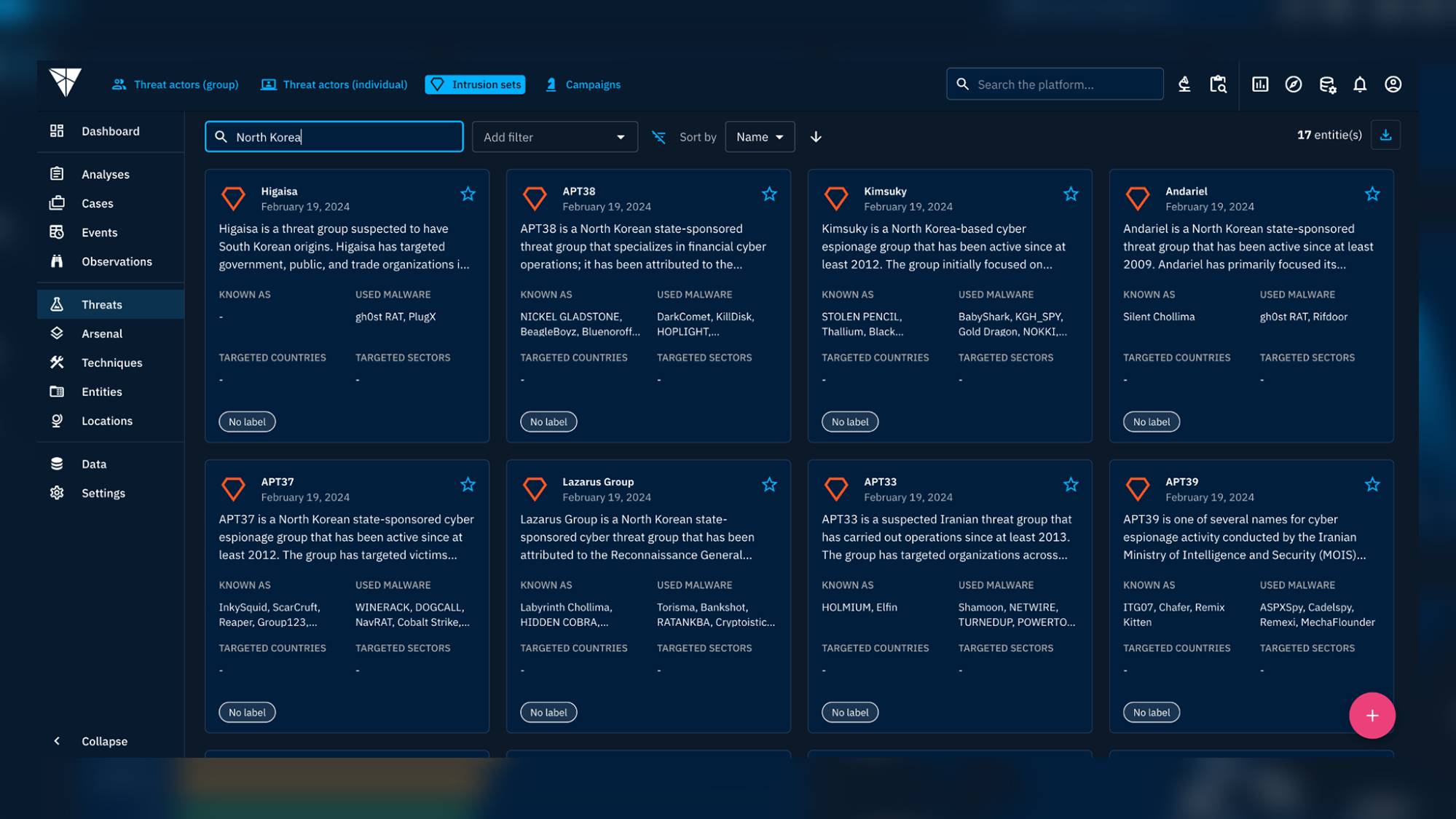Open the APT37 card title

pyautogui.click(x=278, y=481)
